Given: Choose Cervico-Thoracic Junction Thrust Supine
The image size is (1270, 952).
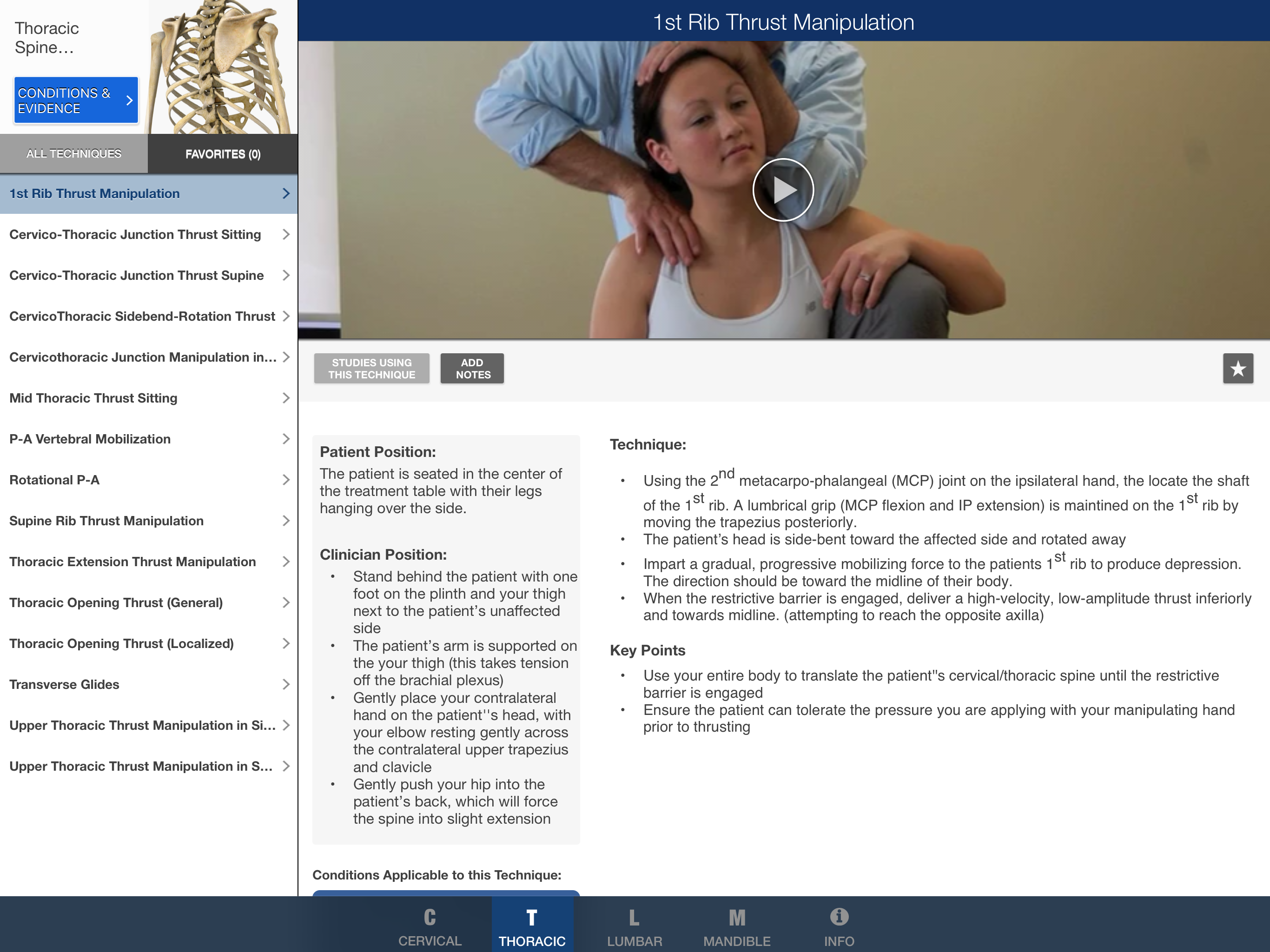Looking at the screenshot, I should [136, 276].
